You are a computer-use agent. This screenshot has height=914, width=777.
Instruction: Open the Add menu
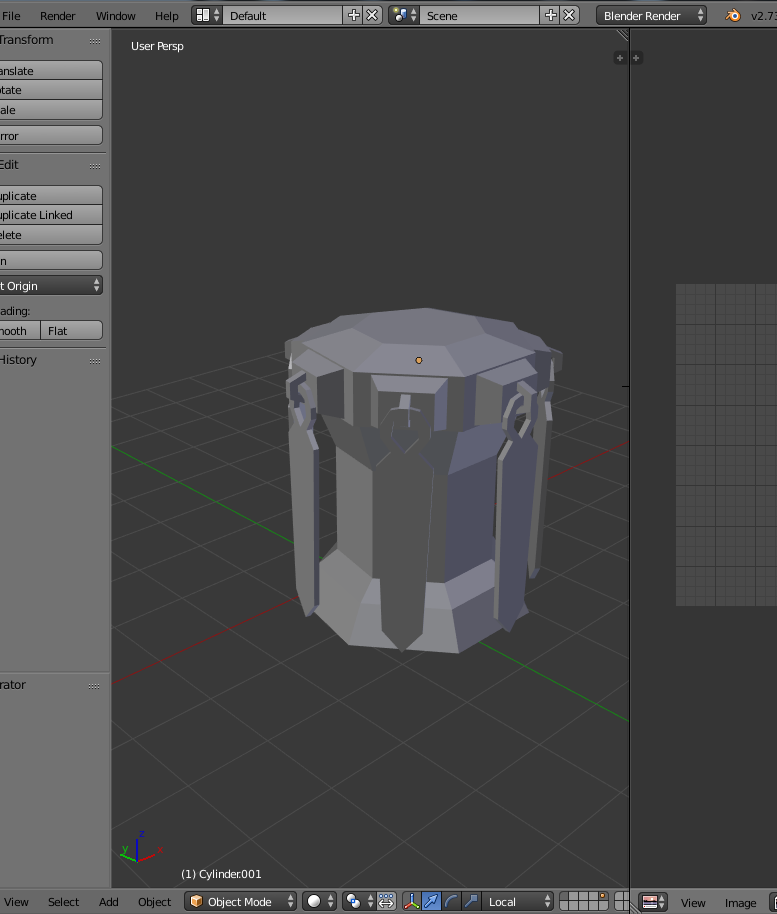click(x=108, y=902)
